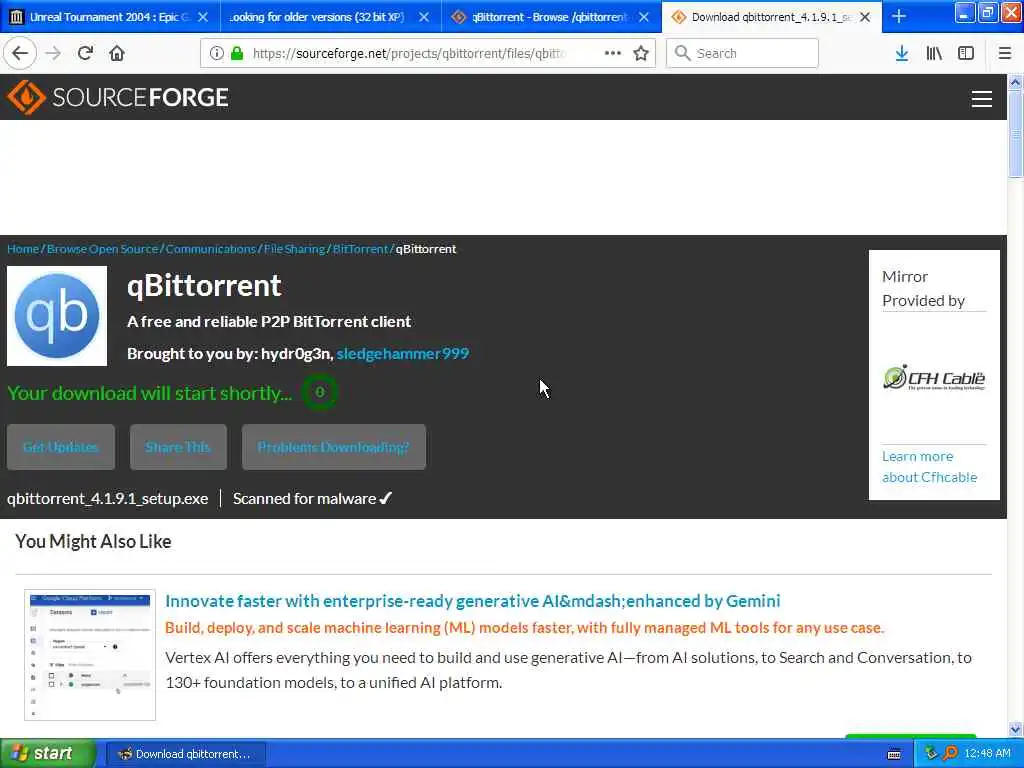
Task: Click the download countdown circle
Action: pos(319,392)
